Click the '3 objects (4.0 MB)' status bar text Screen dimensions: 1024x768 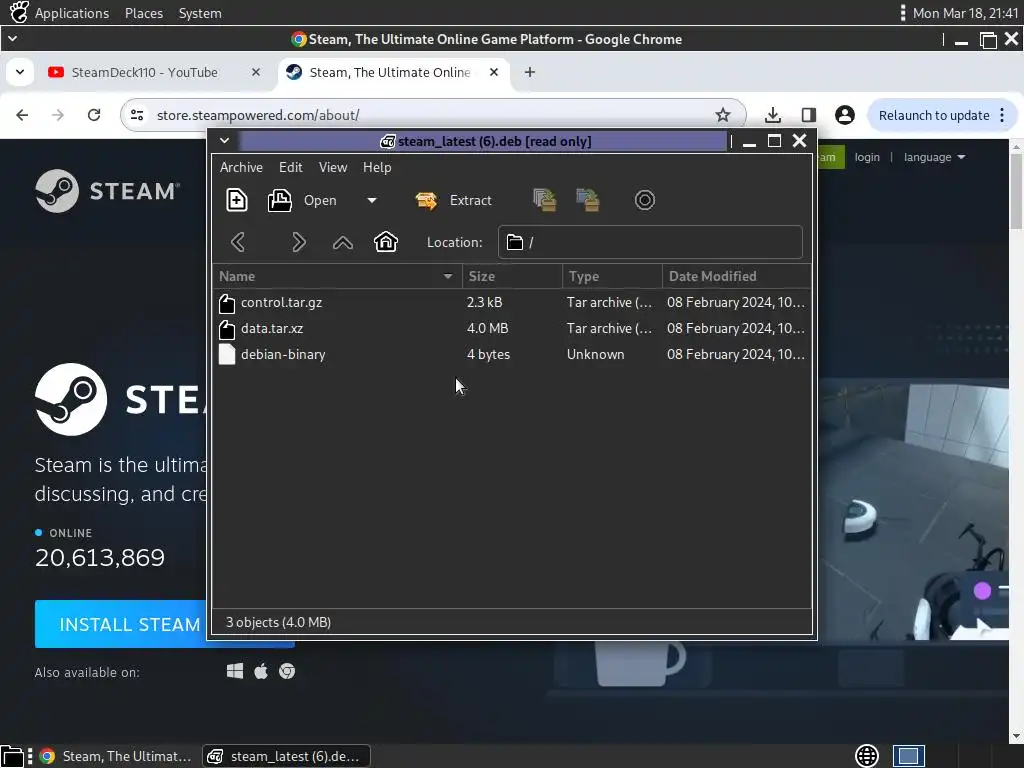pos(278,622)
